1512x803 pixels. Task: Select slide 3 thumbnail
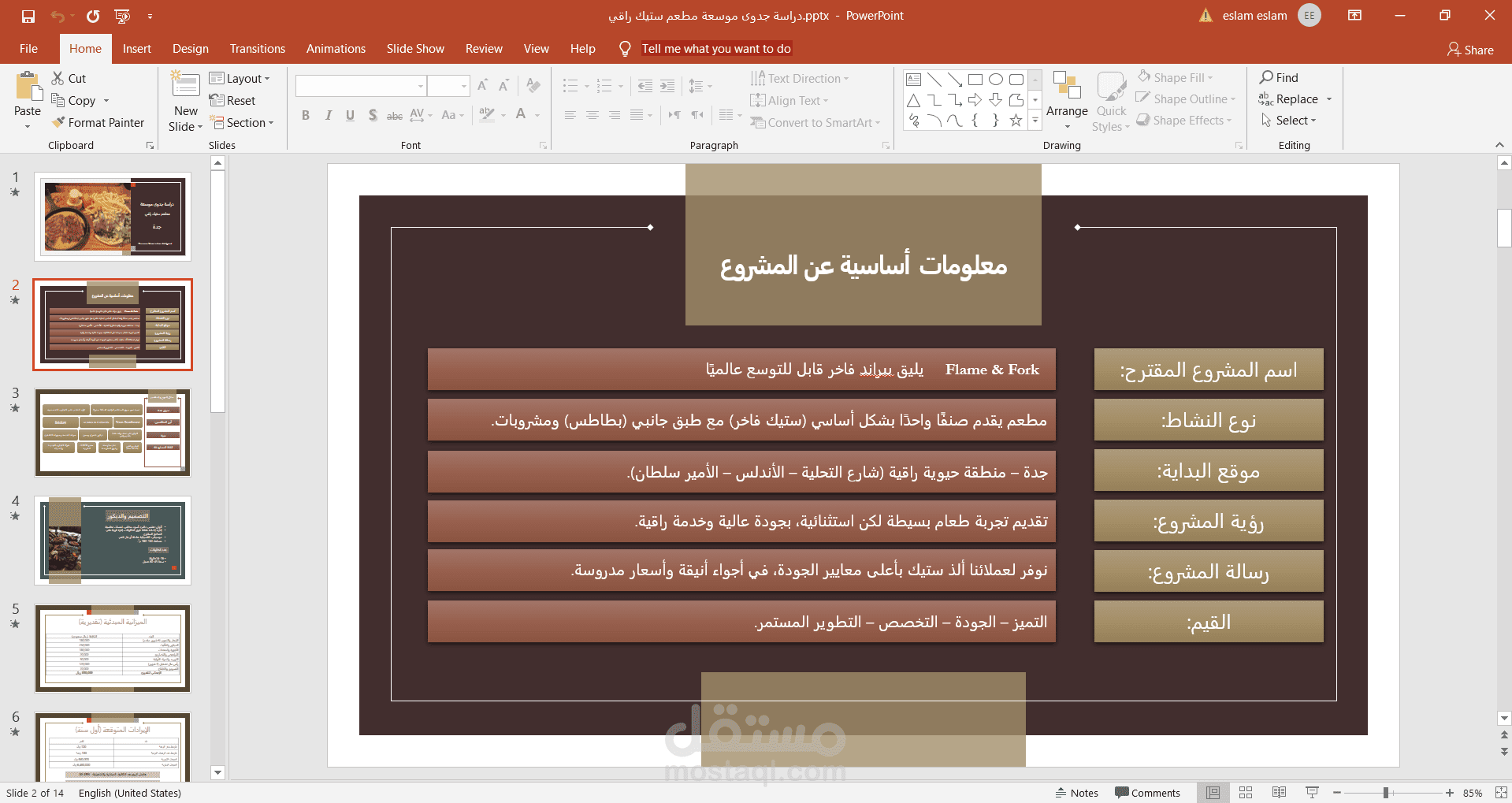point(113,433)
